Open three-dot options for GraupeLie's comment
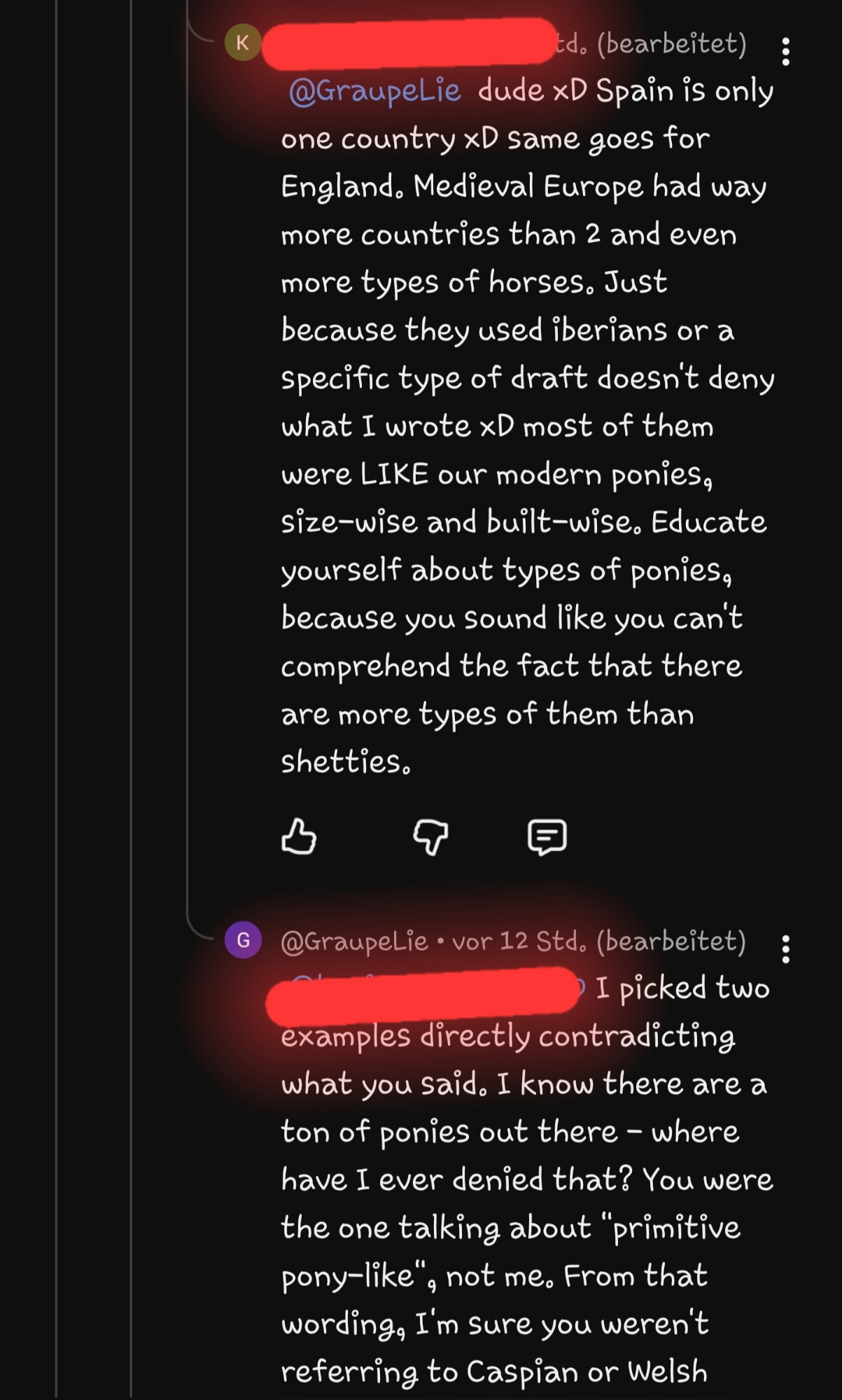Image resolution: width=842 pixels, height=1400 pixels. (x=785, y=949)
